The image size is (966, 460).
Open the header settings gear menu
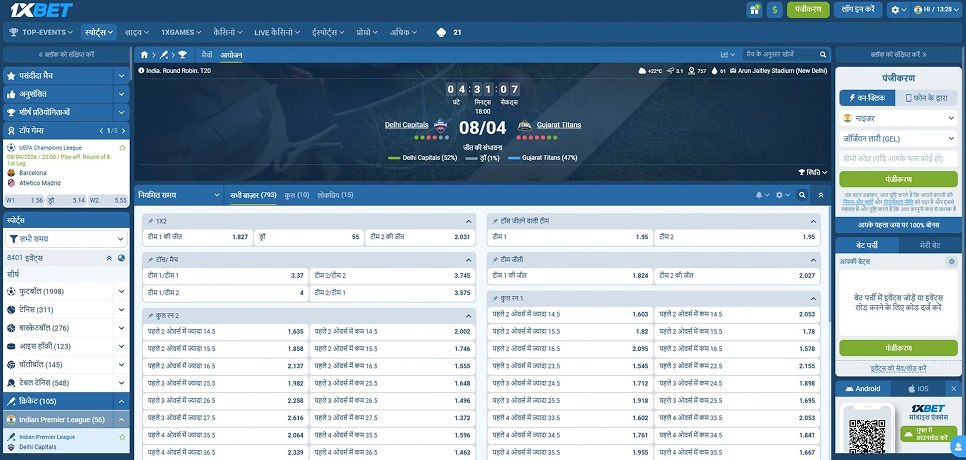899,10
